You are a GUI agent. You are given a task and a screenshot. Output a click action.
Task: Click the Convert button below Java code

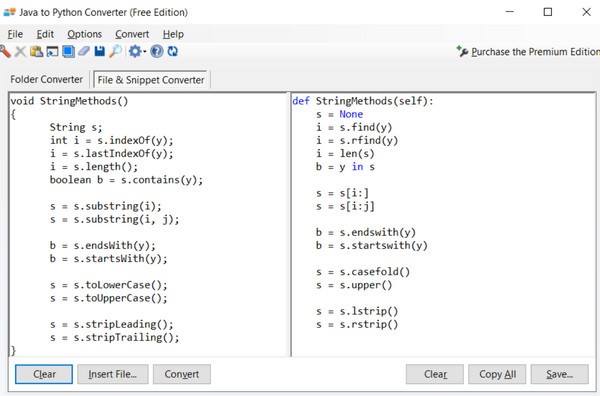pos(182,374)
